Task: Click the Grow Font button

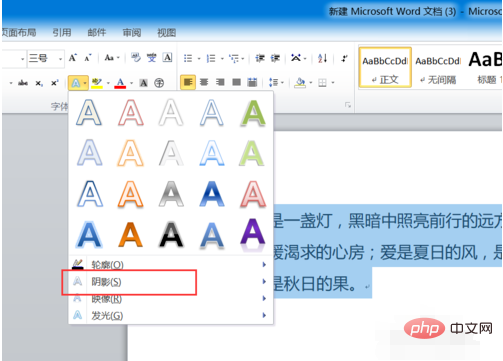Action: coord(73,58)
